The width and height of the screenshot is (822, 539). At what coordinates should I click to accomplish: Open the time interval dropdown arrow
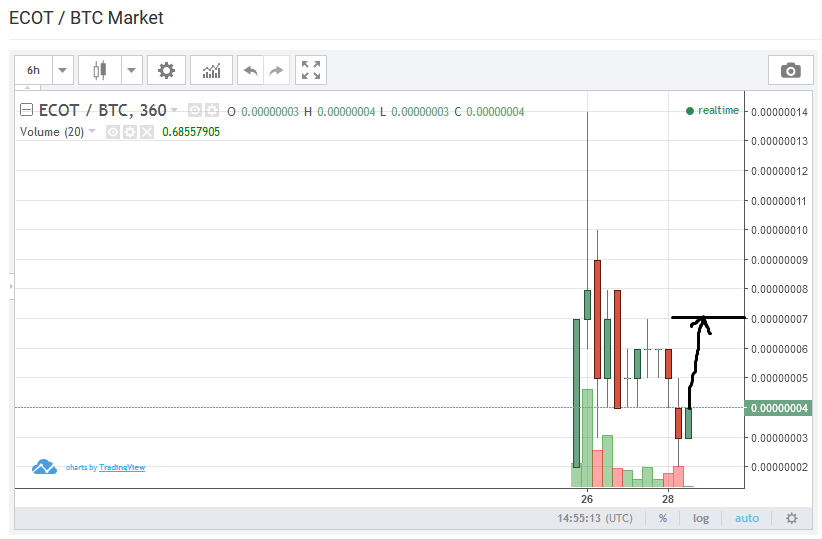click(63, 70)
